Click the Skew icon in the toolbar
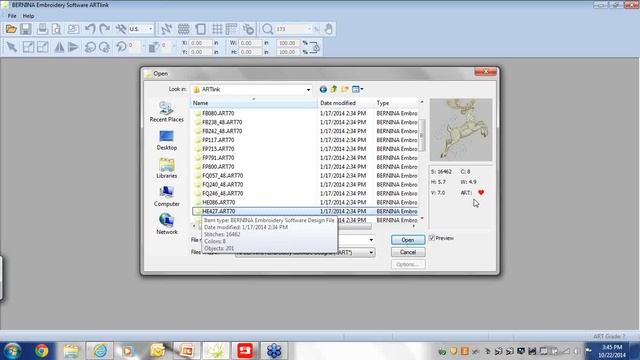The width and height of the screenshot is (640, 360). tap(153, 47)
